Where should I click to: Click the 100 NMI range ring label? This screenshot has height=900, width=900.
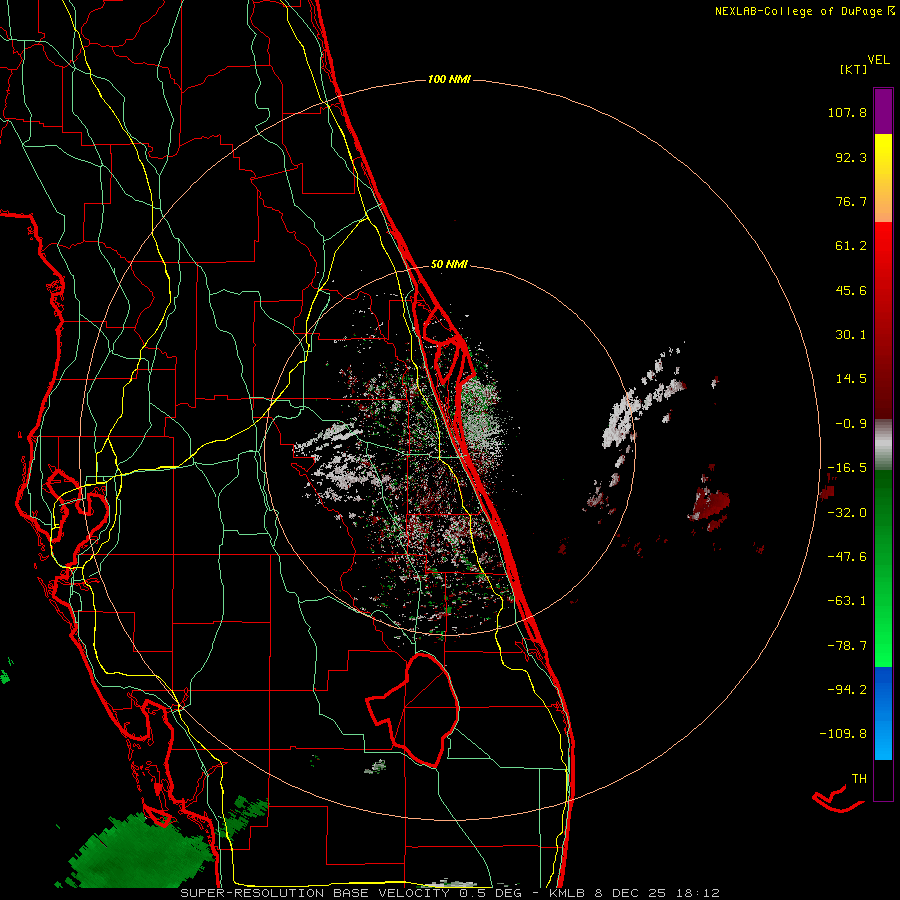[x=449, y=79]
